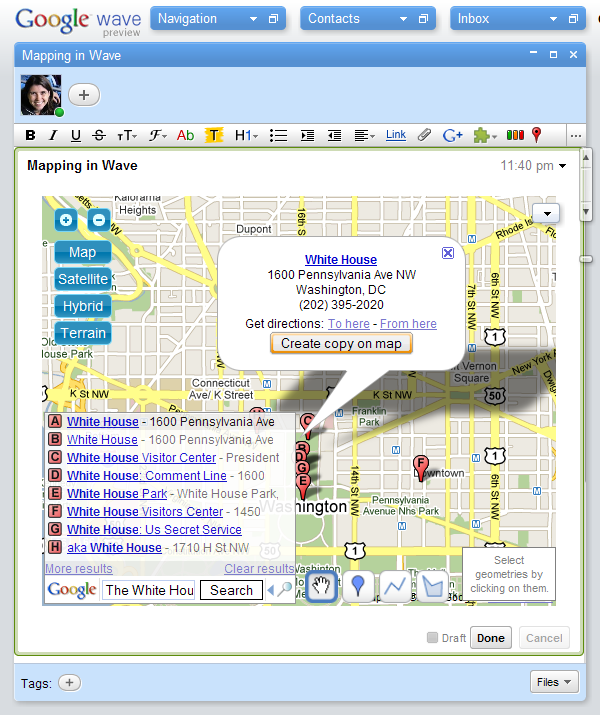Screen dimensions: 600x715
Task: Toggle bold formatting
Action: point(31,135)
